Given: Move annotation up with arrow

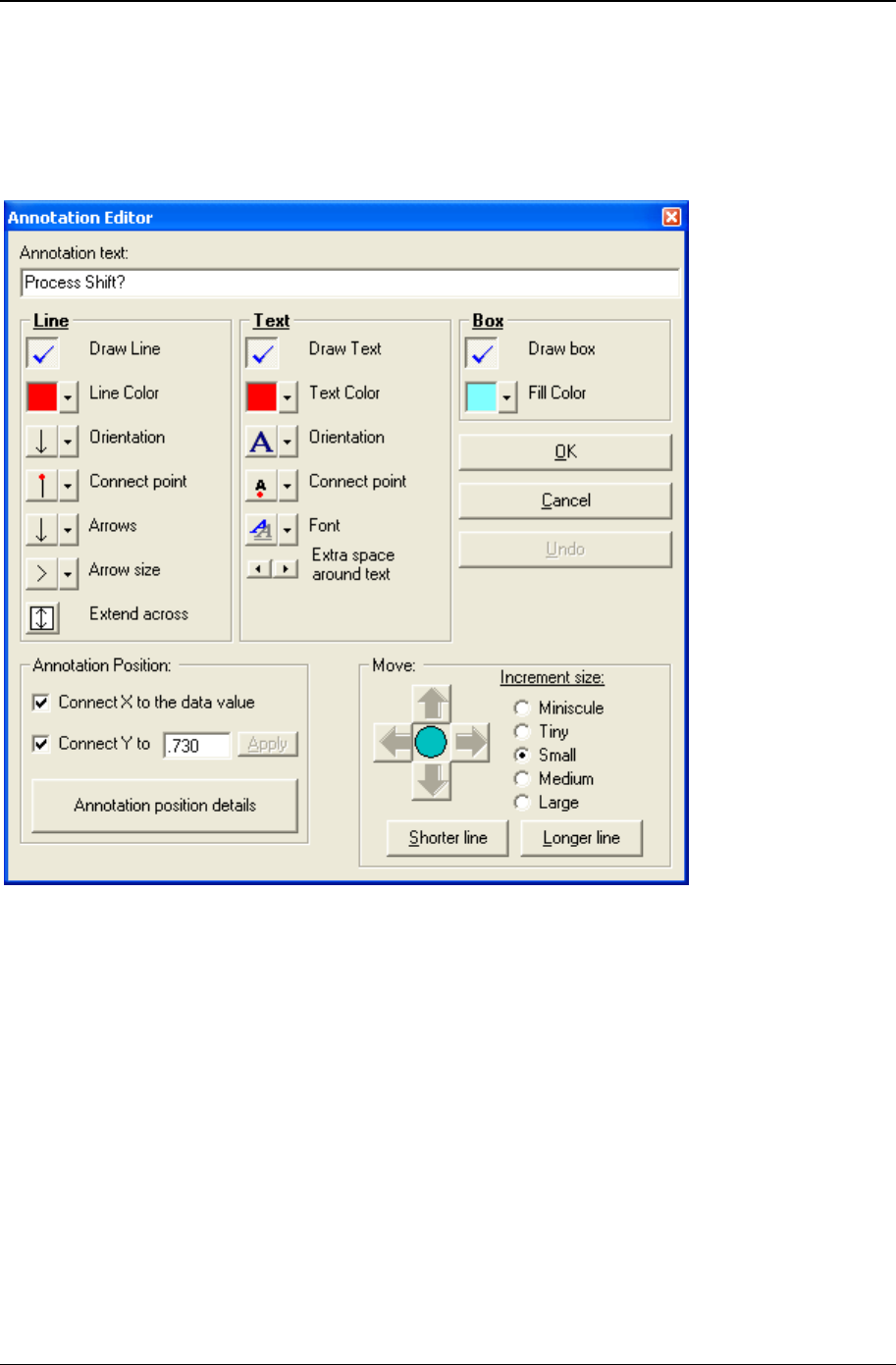Looking at the screenshot, I should [x=432, y=705].
